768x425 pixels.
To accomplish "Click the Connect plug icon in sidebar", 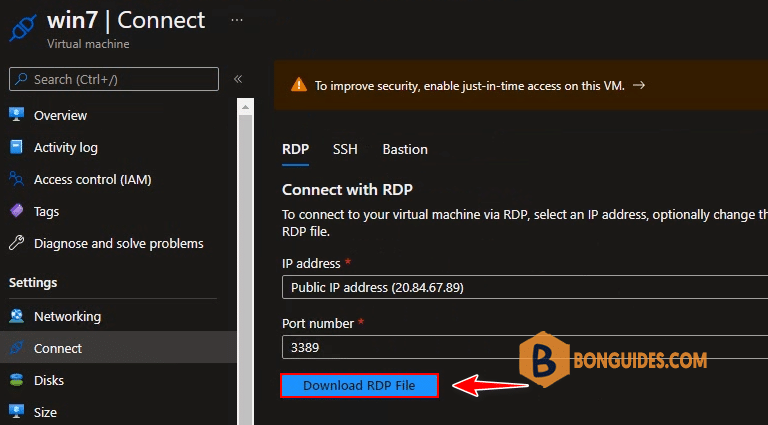I will tap(17, 348).
